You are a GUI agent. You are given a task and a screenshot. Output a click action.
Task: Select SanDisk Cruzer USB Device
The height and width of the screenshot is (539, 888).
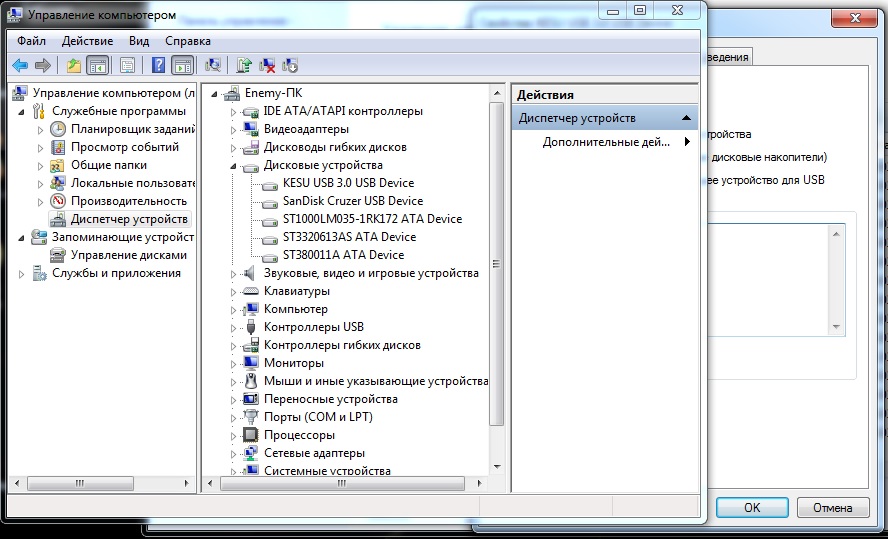pyautogui.click(x=353, y=201)
